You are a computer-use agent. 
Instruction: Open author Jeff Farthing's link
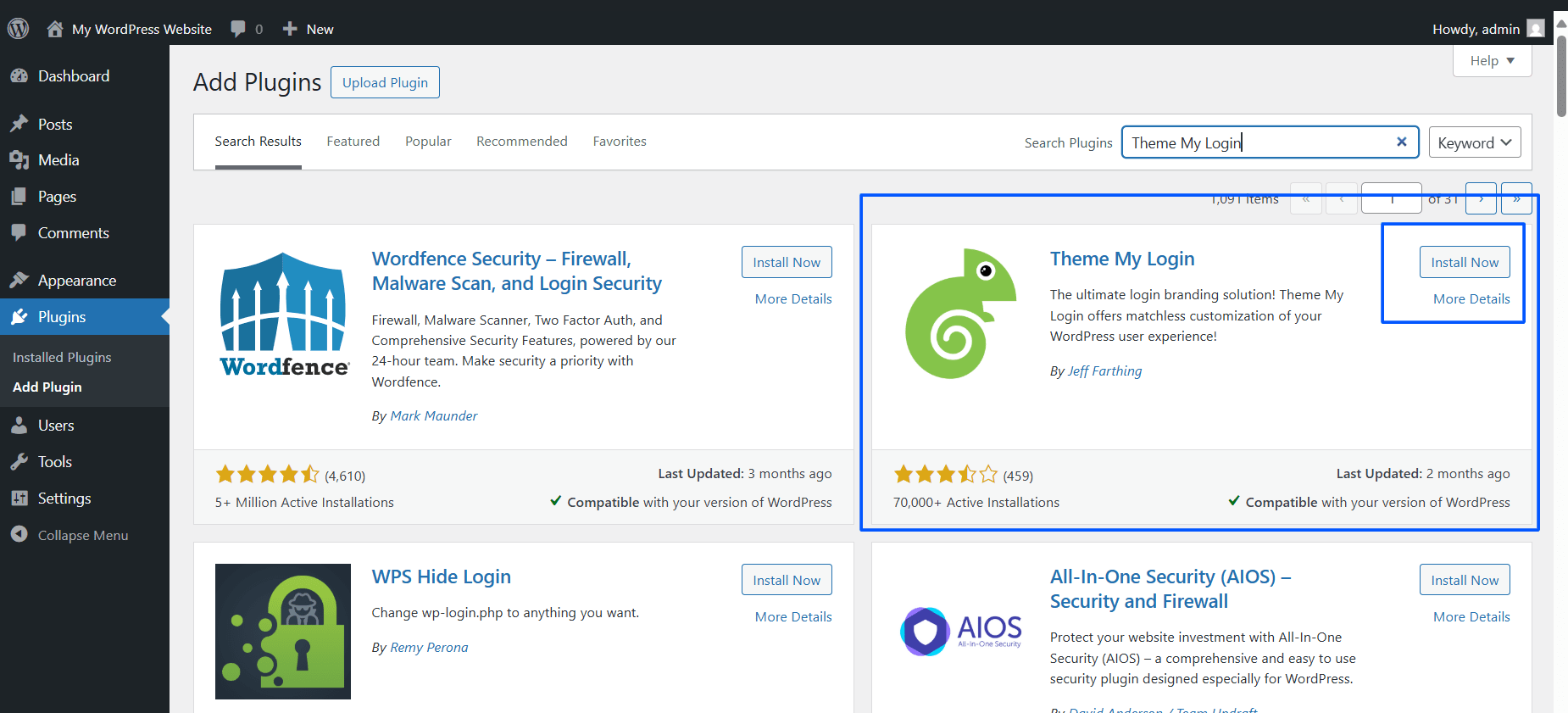click(1105, 371)
